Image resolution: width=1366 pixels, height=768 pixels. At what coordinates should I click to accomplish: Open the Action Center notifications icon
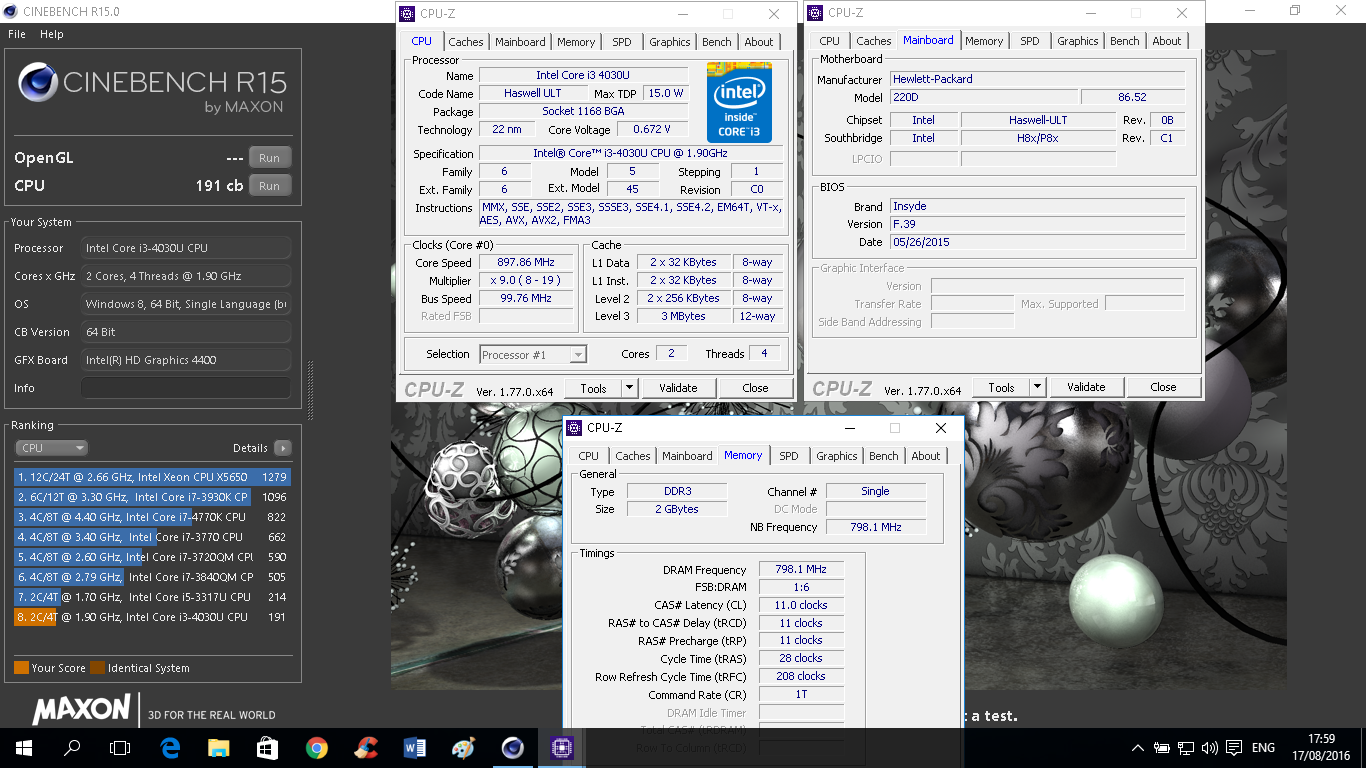[1234, 748]
